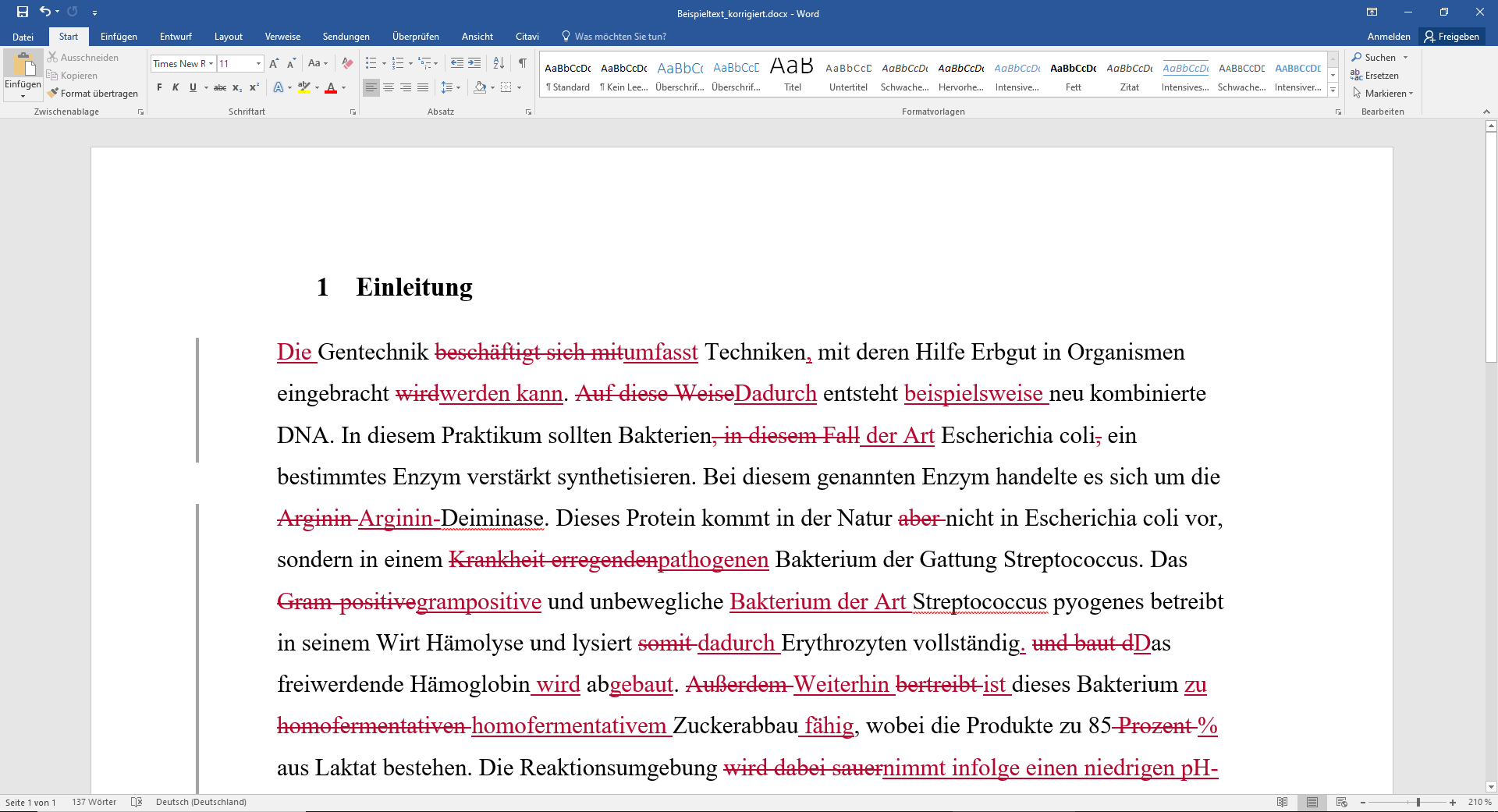Enable underline formatting
Screen dimensions: 1498x812
[192, 87]
